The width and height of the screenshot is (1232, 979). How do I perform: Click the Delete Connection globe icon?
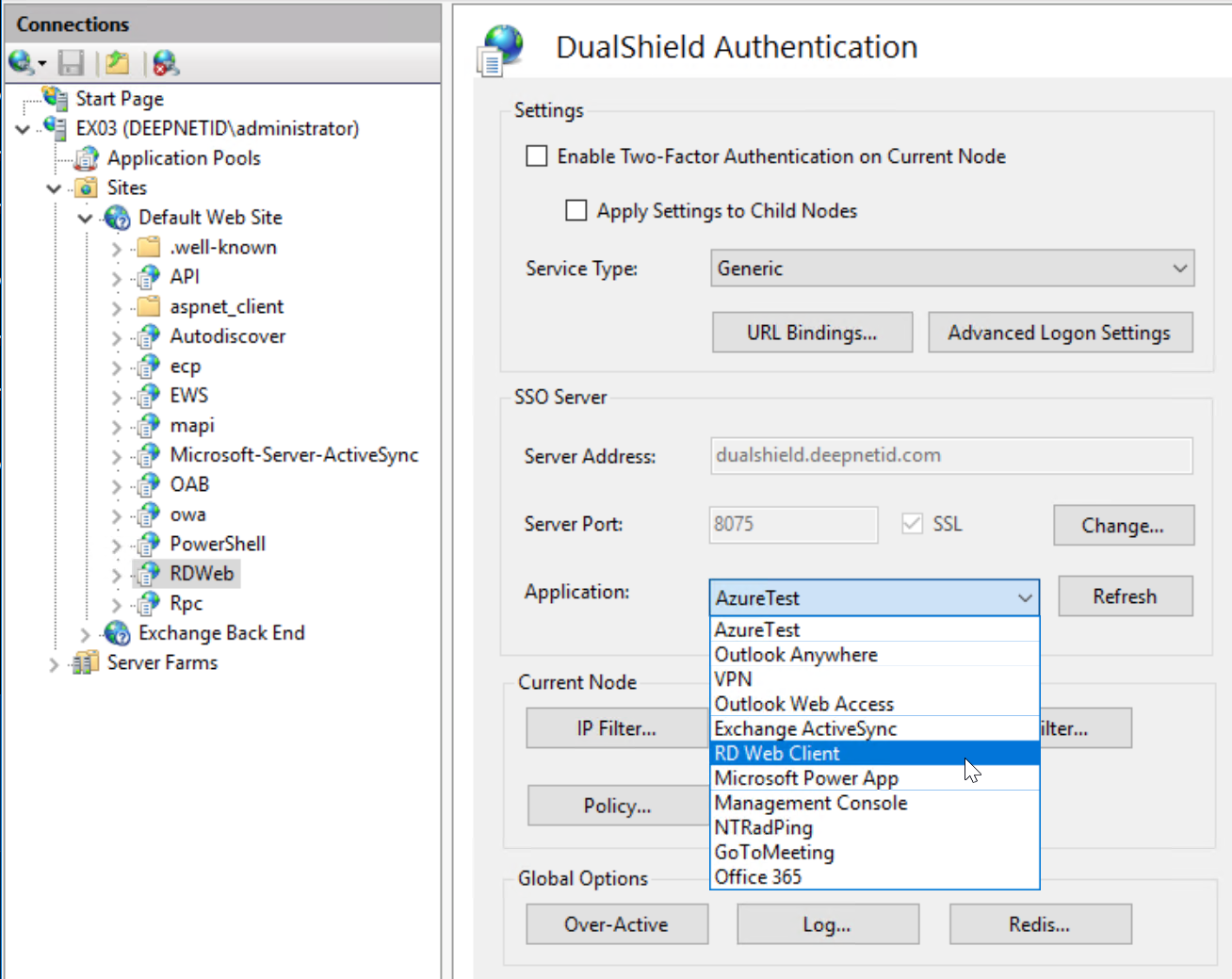[166, 63]
